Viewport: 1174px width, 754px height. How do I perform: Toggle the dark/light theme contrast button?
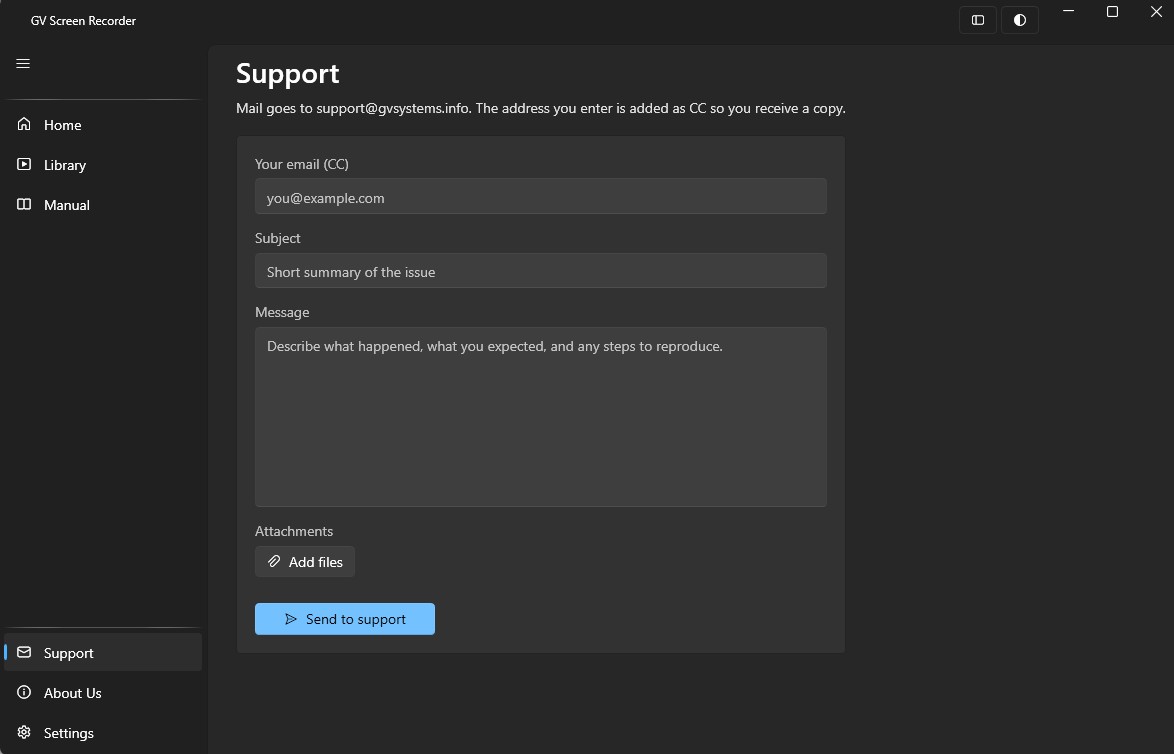[1020, 20]
